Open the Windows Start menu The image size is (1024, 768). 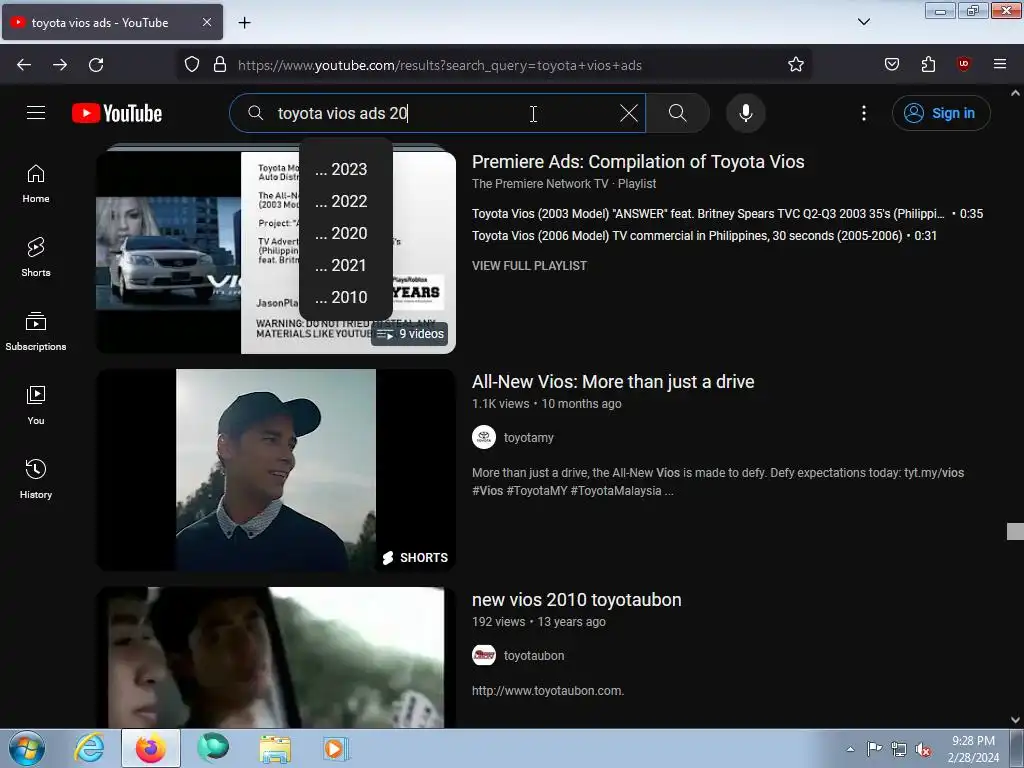pyautogui.click(x=27, y=748)
